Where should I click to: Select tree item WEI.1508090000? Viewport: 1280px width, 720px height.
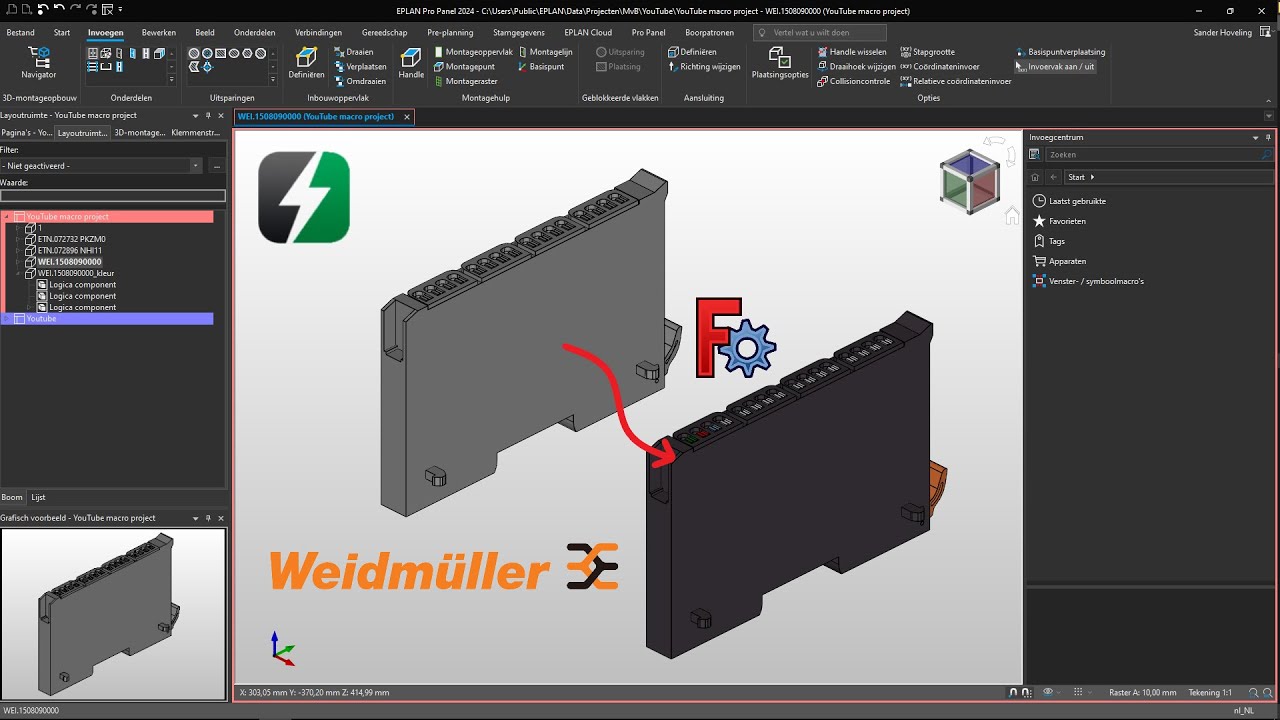tap(69, 262)
